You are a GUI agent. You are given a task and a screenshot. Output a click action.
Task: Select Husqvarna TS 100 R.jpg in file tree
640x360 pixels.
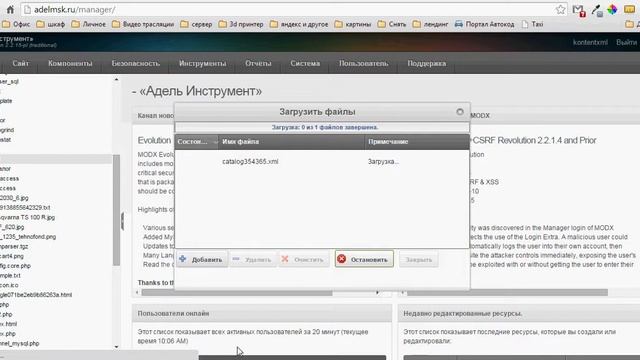click(x=27, y=217)
